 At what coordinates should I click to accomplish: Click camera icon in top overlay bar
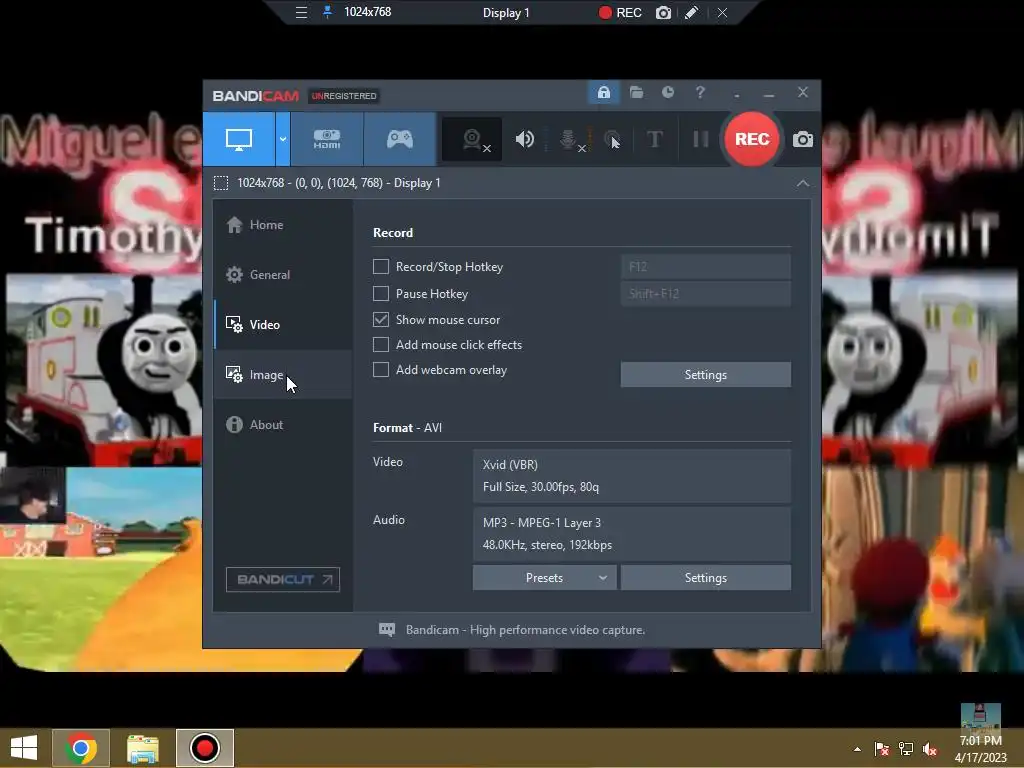[663, 12]
